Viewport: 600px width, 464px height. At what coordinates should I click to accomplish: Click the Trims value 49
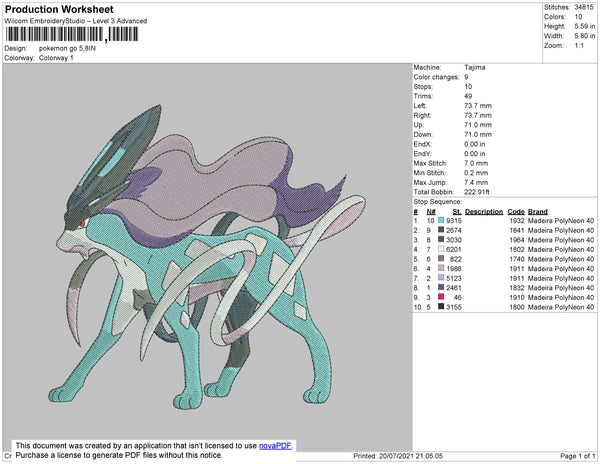pos(468,96)
